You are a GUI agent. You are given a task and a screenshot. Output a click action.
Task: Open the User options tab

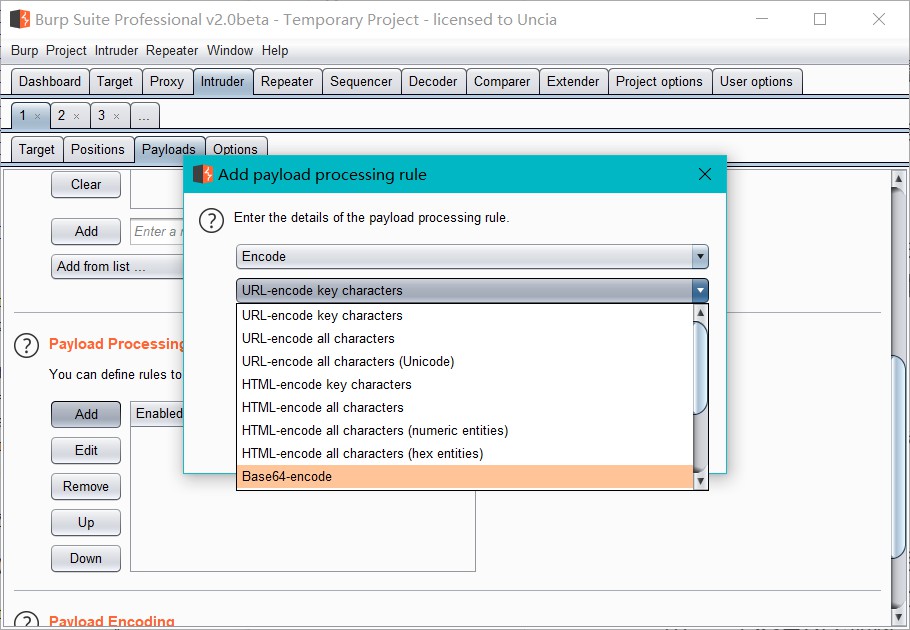coord(756,81)
